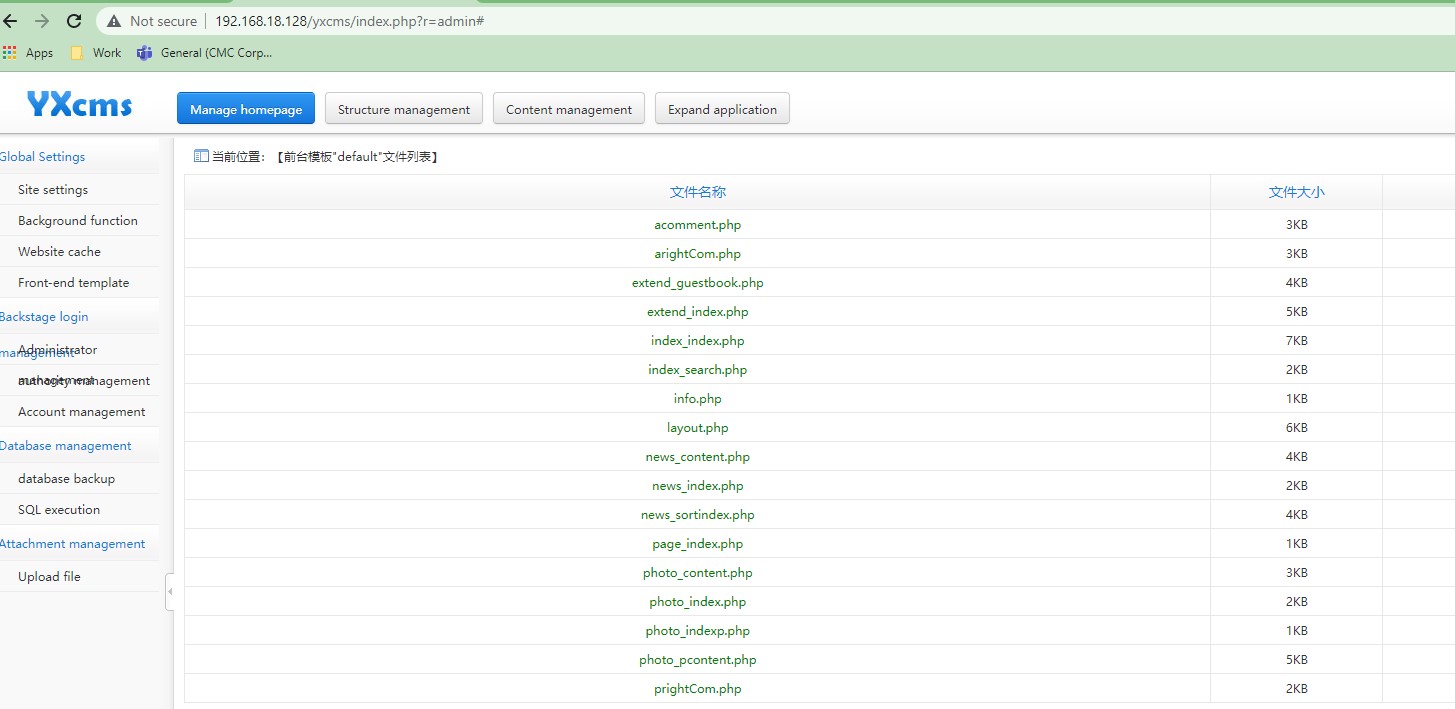This screenshot has height=709, width=1455.
Task: Expand the Database management section
Action: coord(65,445)
